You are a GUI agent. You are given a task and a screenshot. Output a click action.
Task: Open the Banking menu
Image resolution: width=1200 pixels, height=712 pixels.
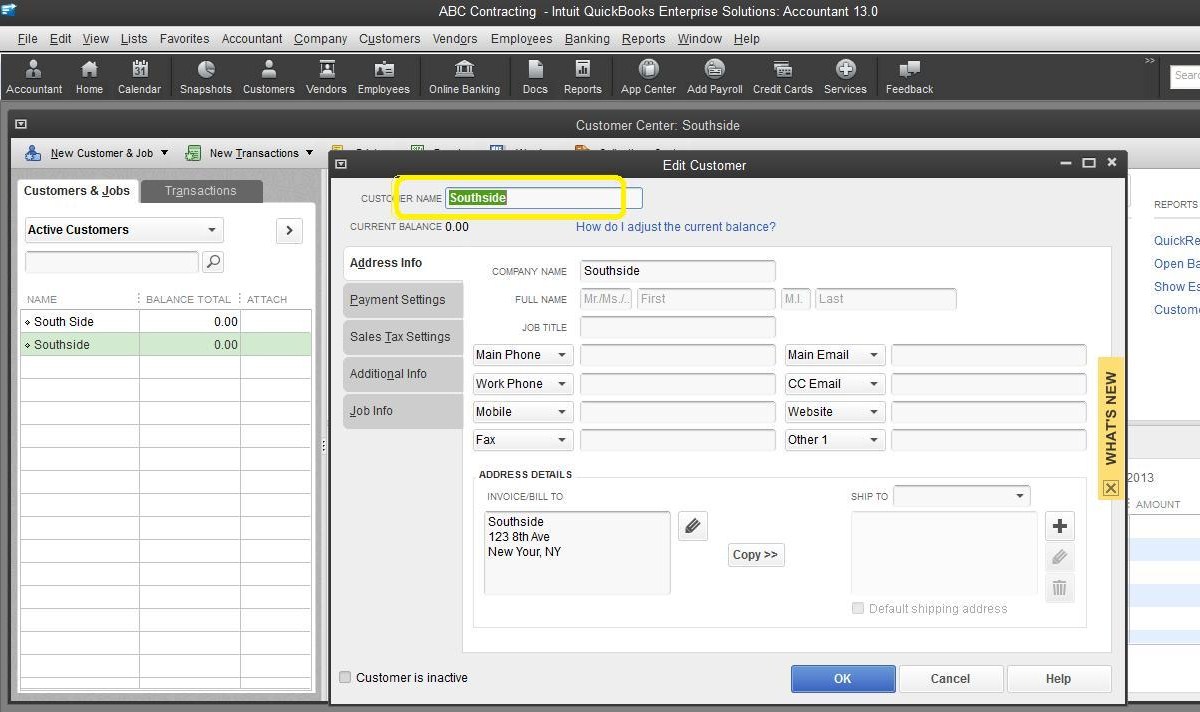tap(587, 38)
